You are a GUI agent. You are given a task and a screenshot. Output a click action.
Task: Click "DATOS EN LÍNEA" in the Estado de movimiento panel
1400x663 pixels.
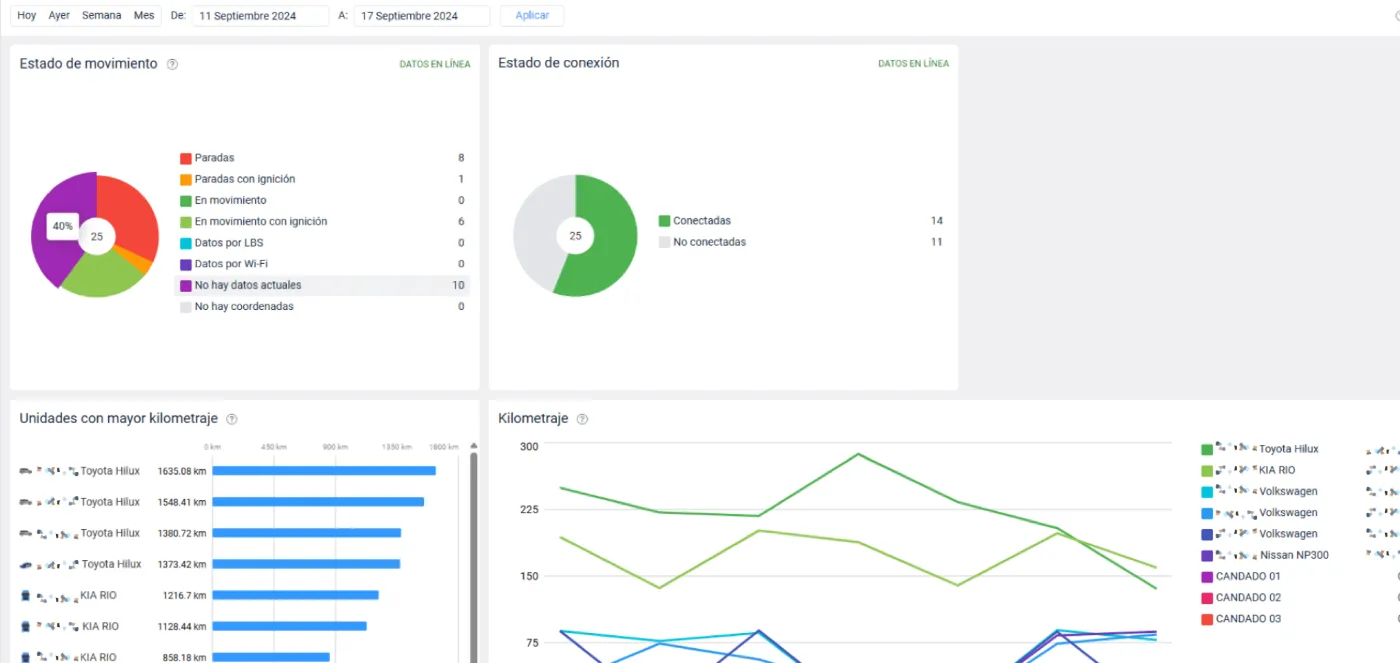(435, 64)
